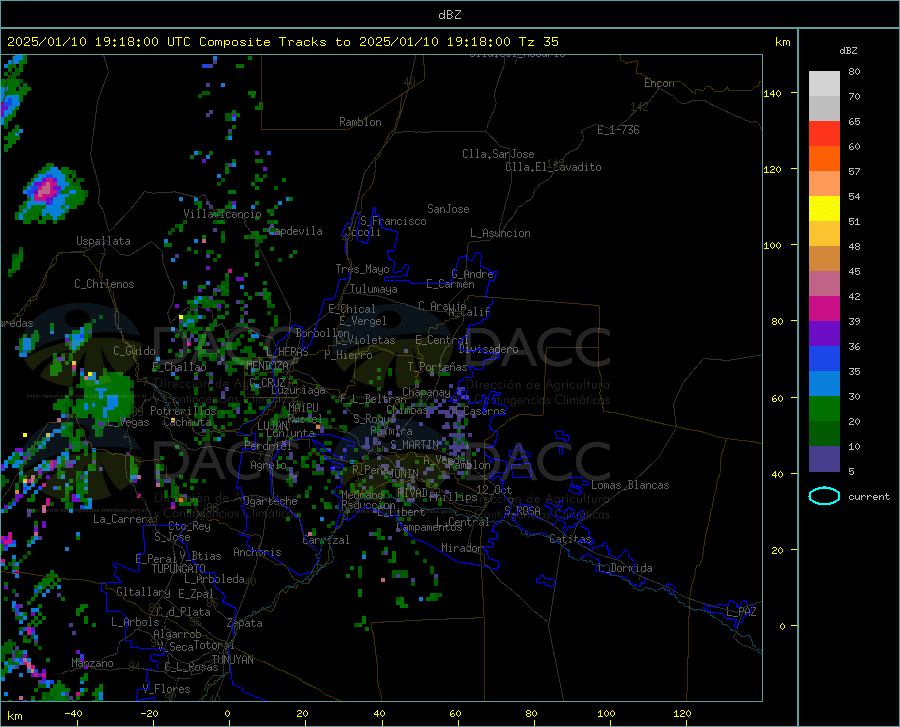Click the cyan 'current' ellipse legend icon
Screen dimensions: 900x727
coord(824,496)
